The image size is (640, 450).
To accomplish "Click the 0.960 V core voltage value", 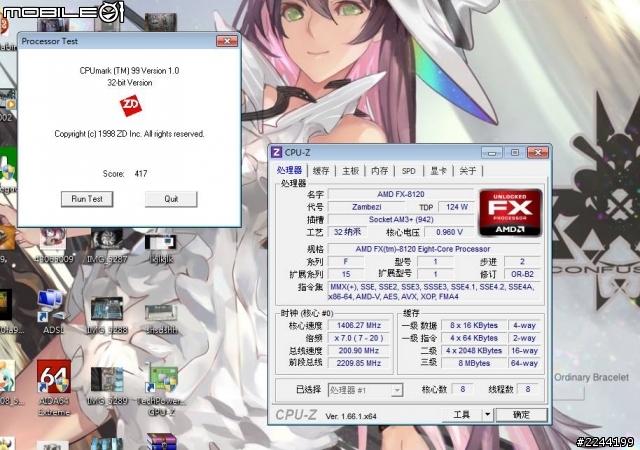I will point(449,232).
